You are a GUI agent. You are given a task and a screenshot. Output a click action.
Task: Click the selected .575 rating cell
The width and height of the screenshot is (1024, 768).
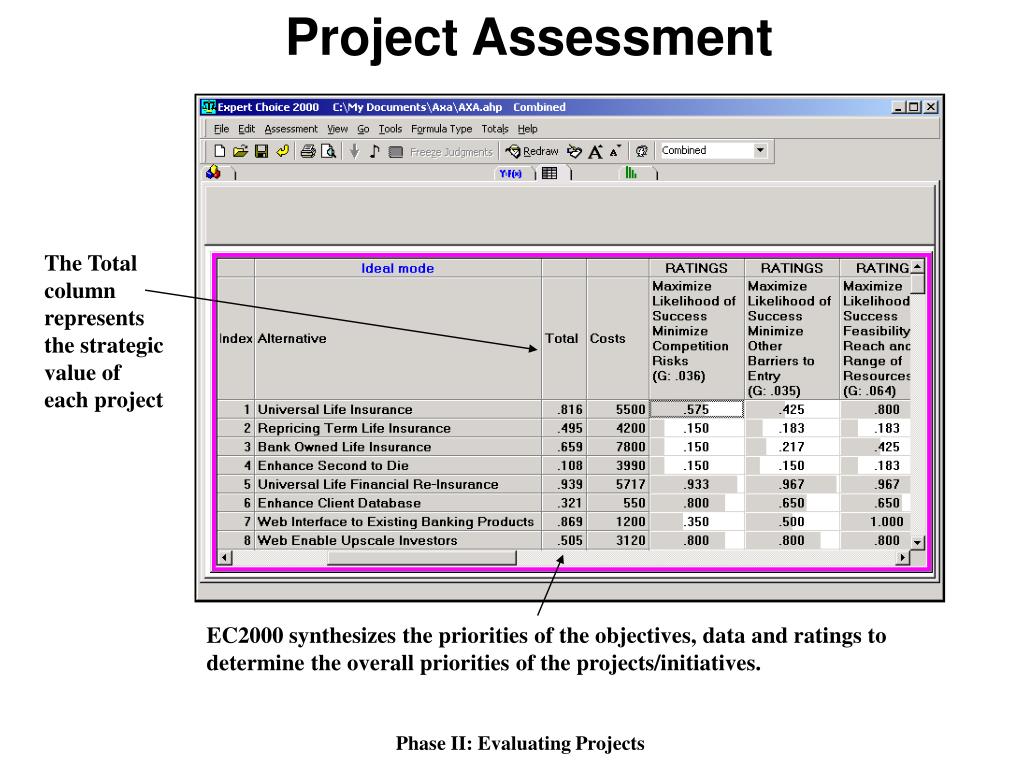(x=697, y=409)
